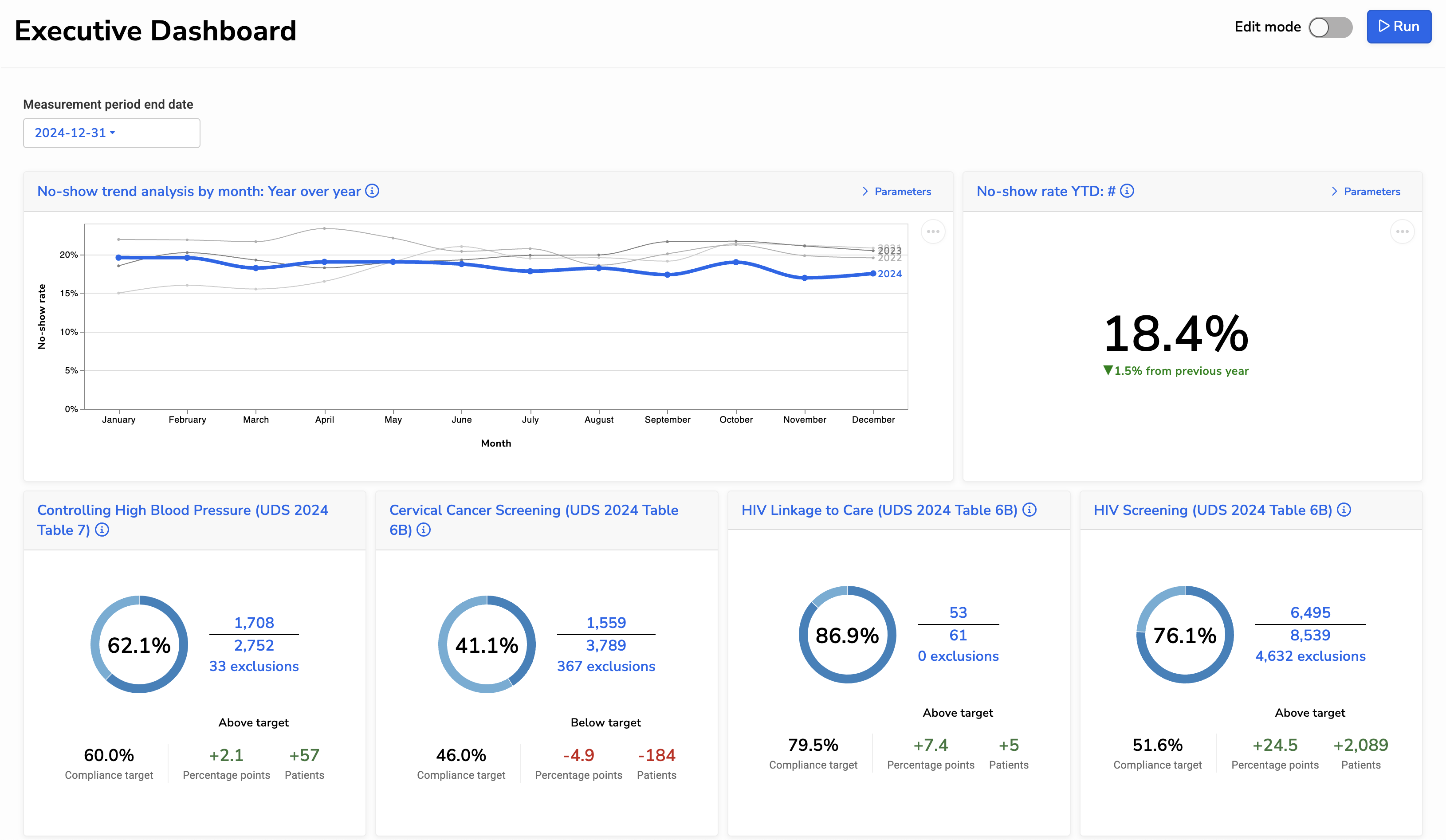
Task: Open ellipsis menu on No-show rate YTD tile
Action: [1402, 231]
